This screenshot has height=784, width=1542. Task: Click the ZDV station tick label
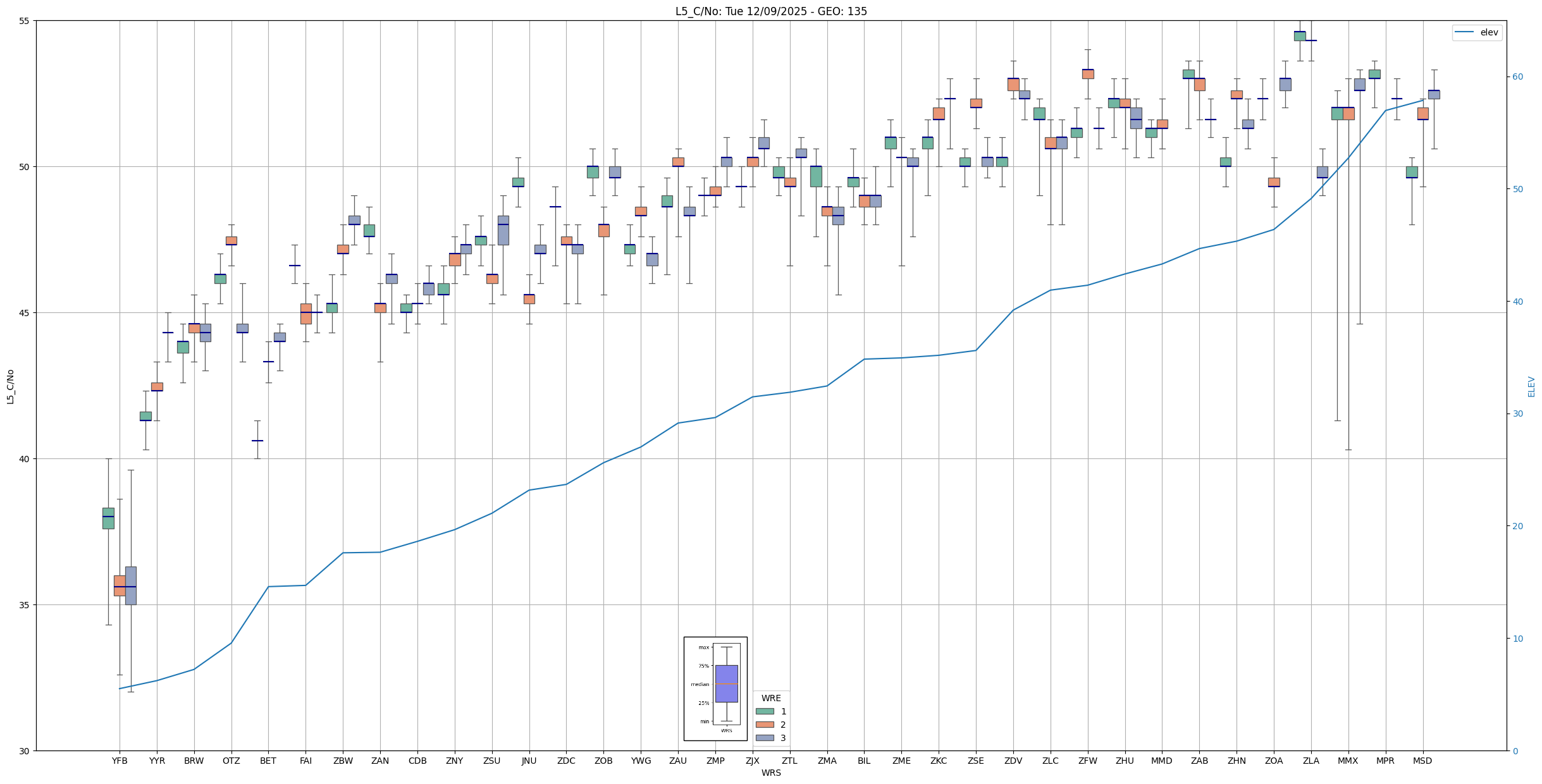coord(1013,761)
